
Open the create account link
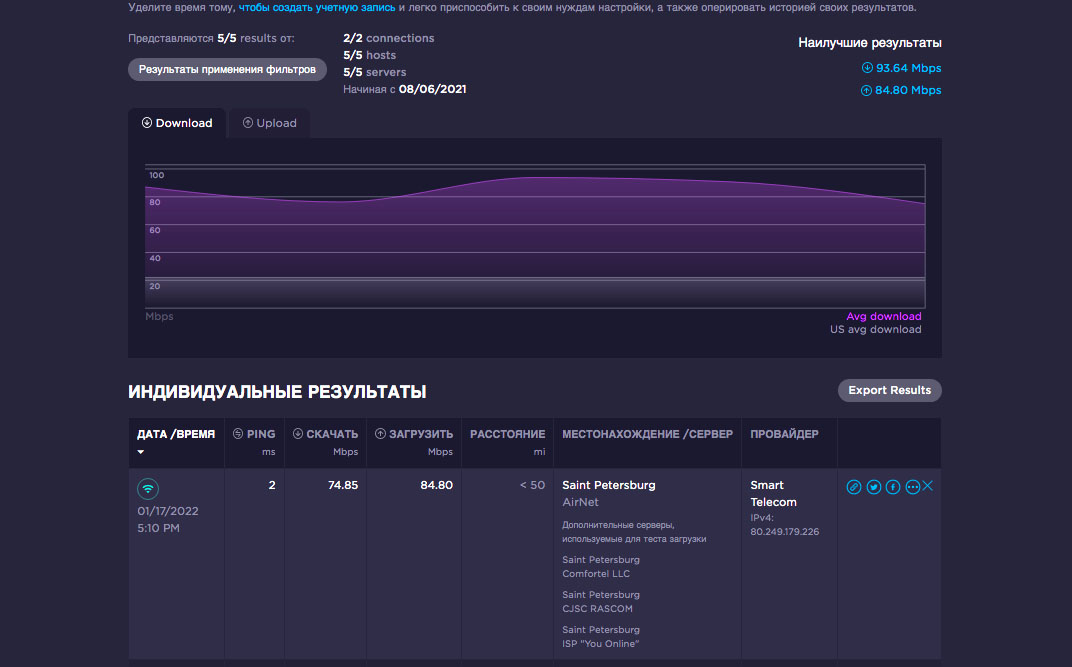point(317,8)
